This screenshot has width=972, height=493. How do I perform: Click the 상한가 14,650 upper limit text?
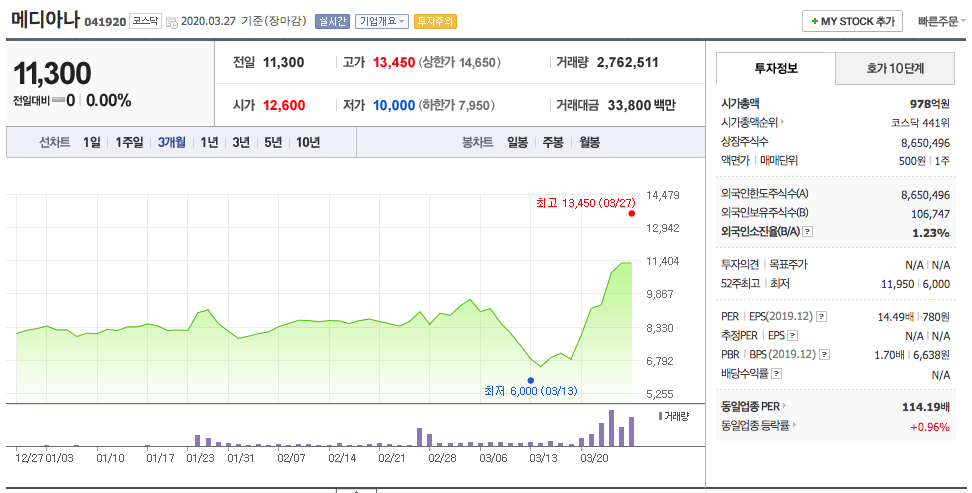[x=460, y=63]
